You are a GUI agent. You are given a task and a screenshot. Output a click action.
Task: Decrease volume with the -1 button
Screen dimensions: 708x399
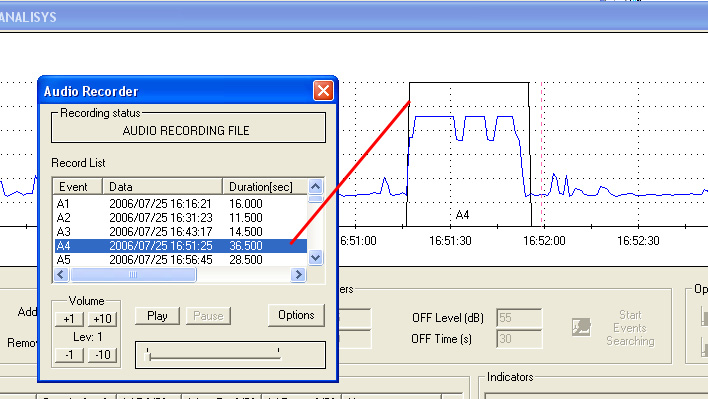69,355
